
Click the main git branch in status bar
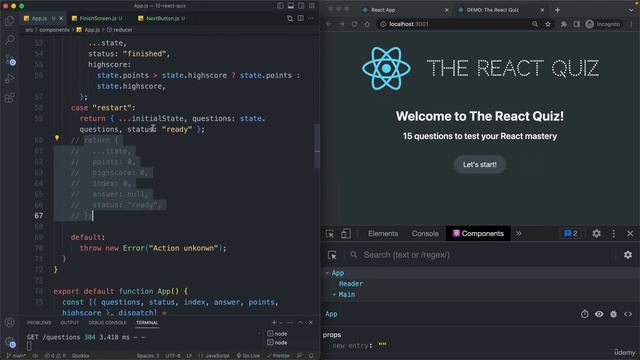pyautogui.click(x=16, y=356)
